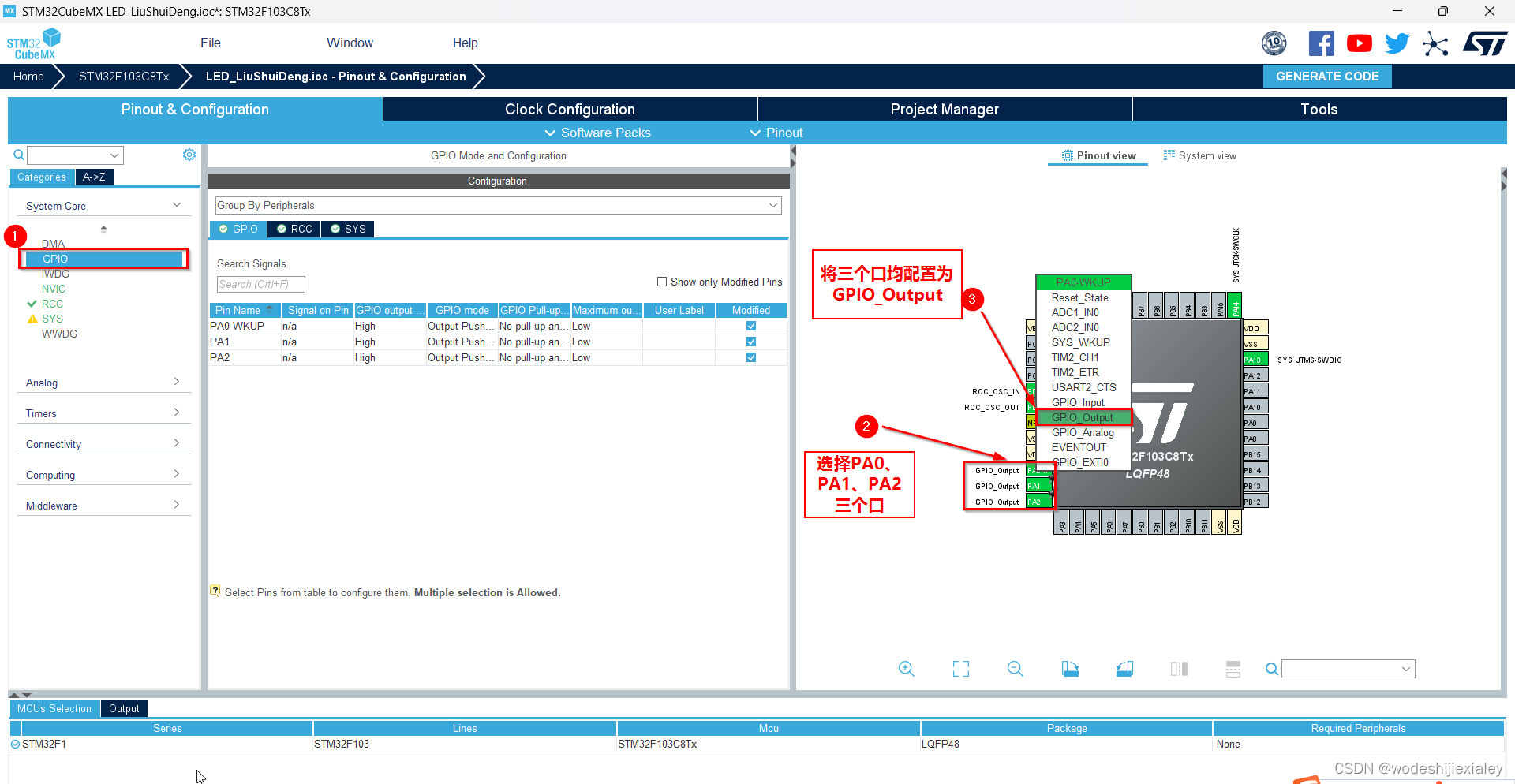Open the File menu

[211, 43]
